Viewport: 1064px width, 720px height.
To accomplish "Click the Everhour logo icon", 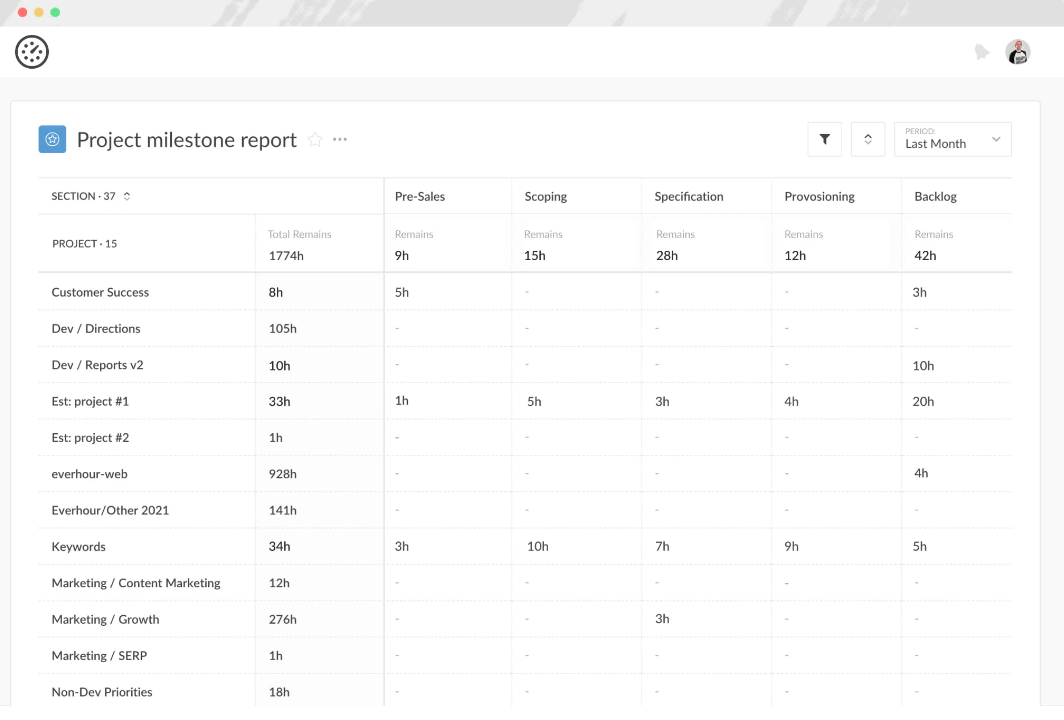I will [32, 52].
